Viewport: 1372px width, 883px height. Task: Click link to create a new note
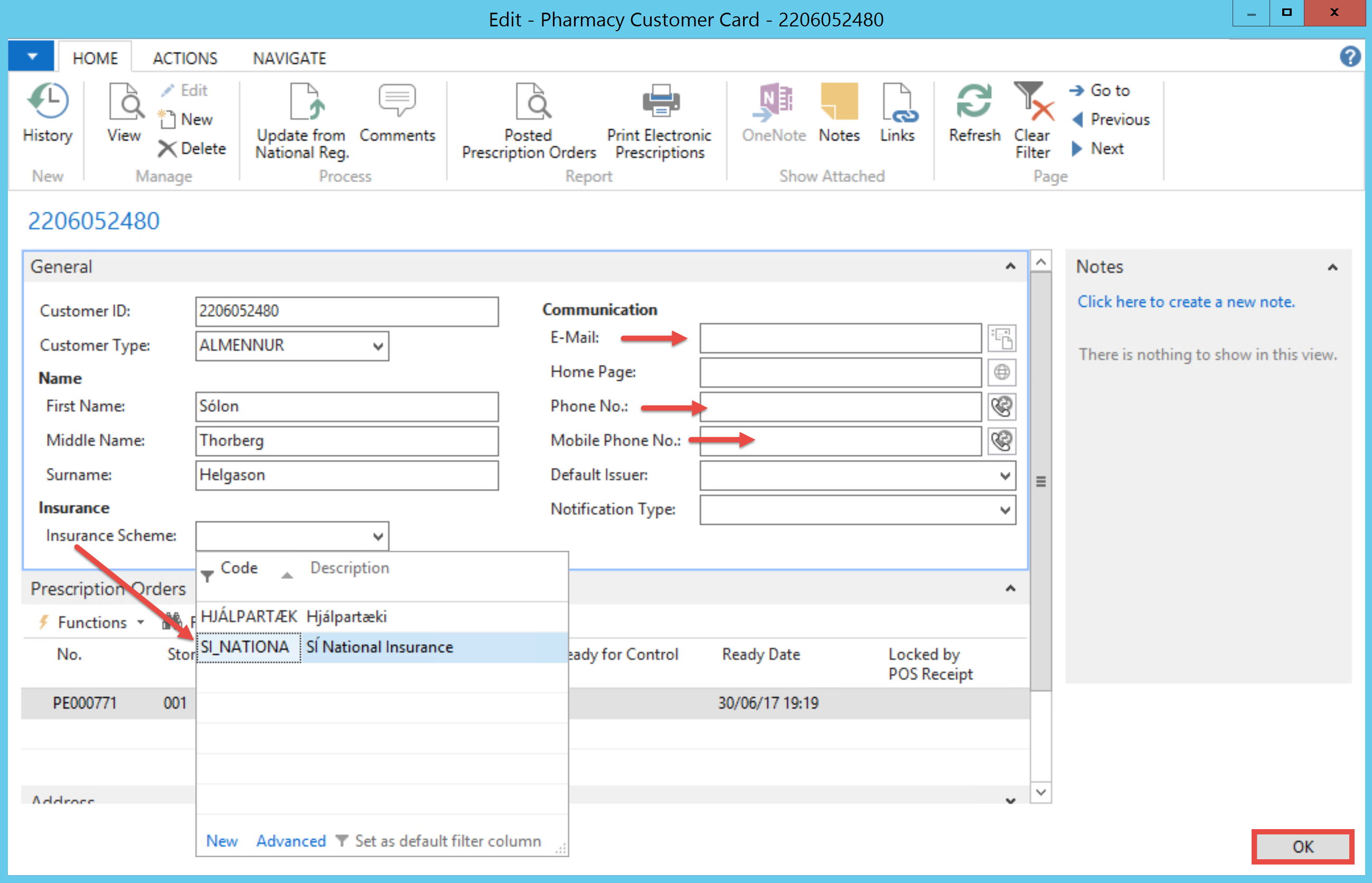[x=1186, y=302]
